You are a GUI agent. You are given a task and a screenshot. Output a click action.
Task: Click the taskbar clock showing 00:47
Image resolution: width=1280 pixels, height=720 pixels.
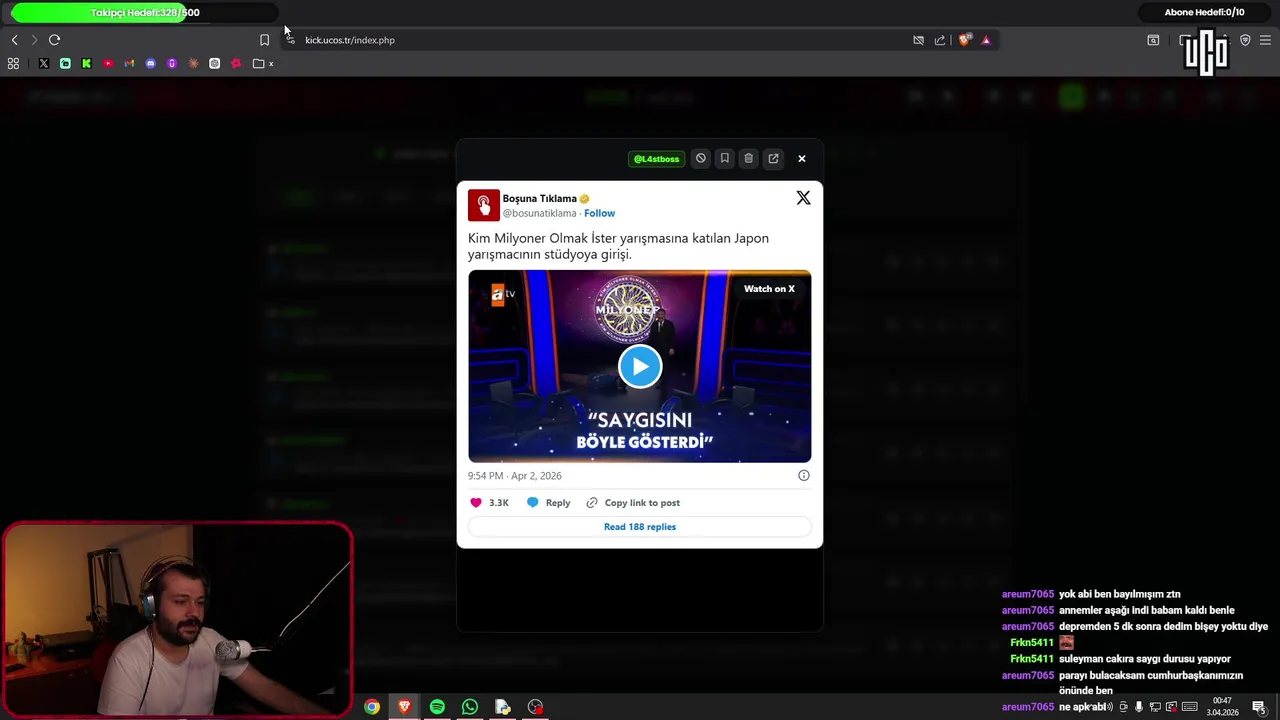(1222, 707)
